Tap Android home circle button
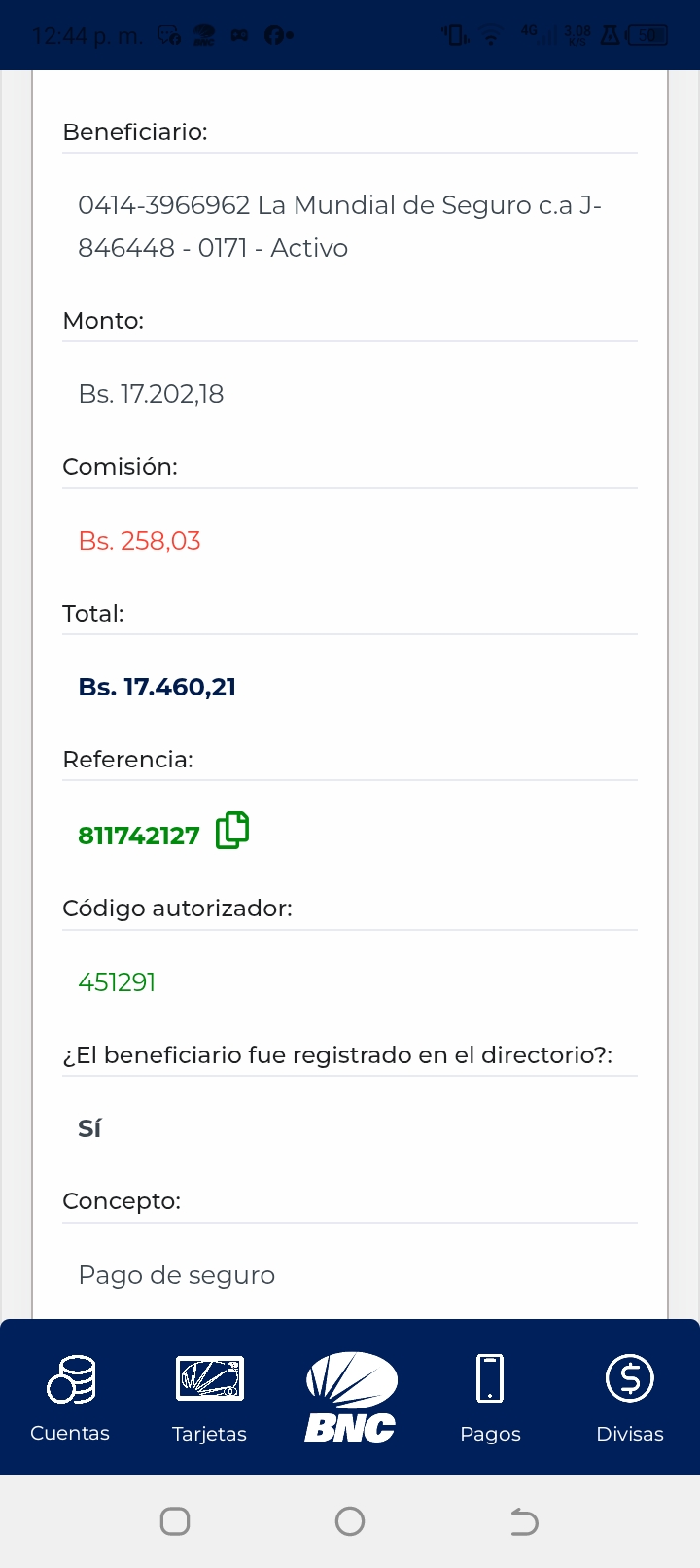 [x=350, y=1521]
